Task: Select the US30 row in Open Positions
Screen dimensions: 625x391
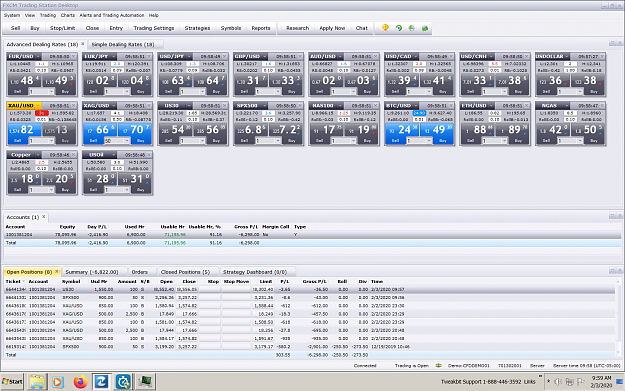Action: (309, 289)
